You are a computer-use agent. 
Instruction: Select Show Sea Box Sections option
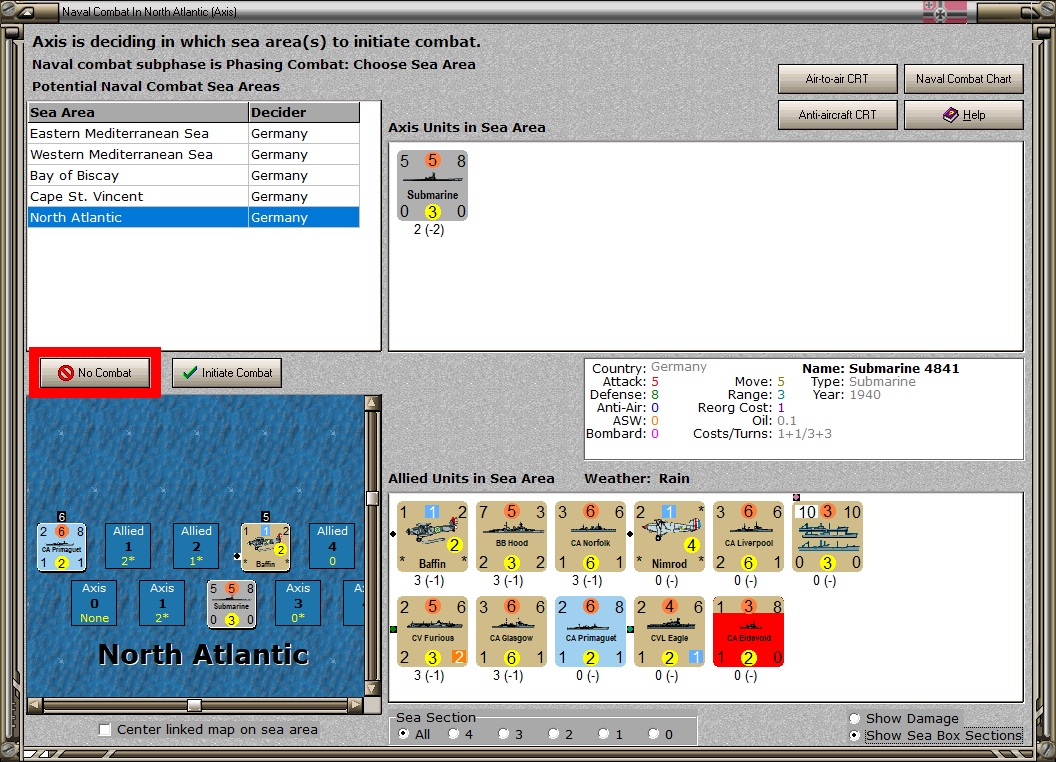click(855, 736)
